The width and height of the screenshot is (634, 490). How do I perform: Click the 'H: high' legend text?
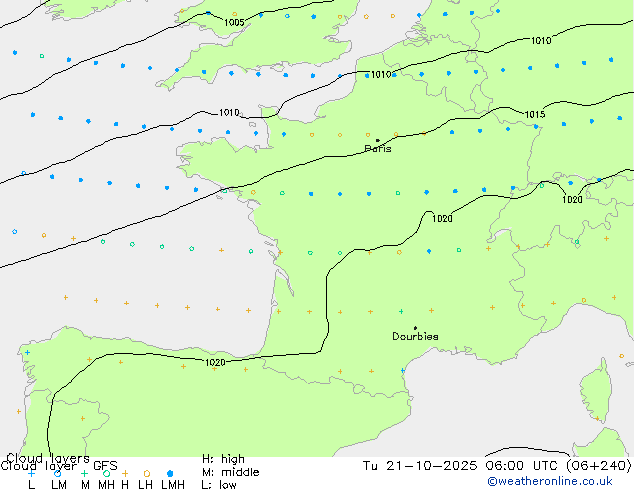pyautogui.click(x=223, y=459)
